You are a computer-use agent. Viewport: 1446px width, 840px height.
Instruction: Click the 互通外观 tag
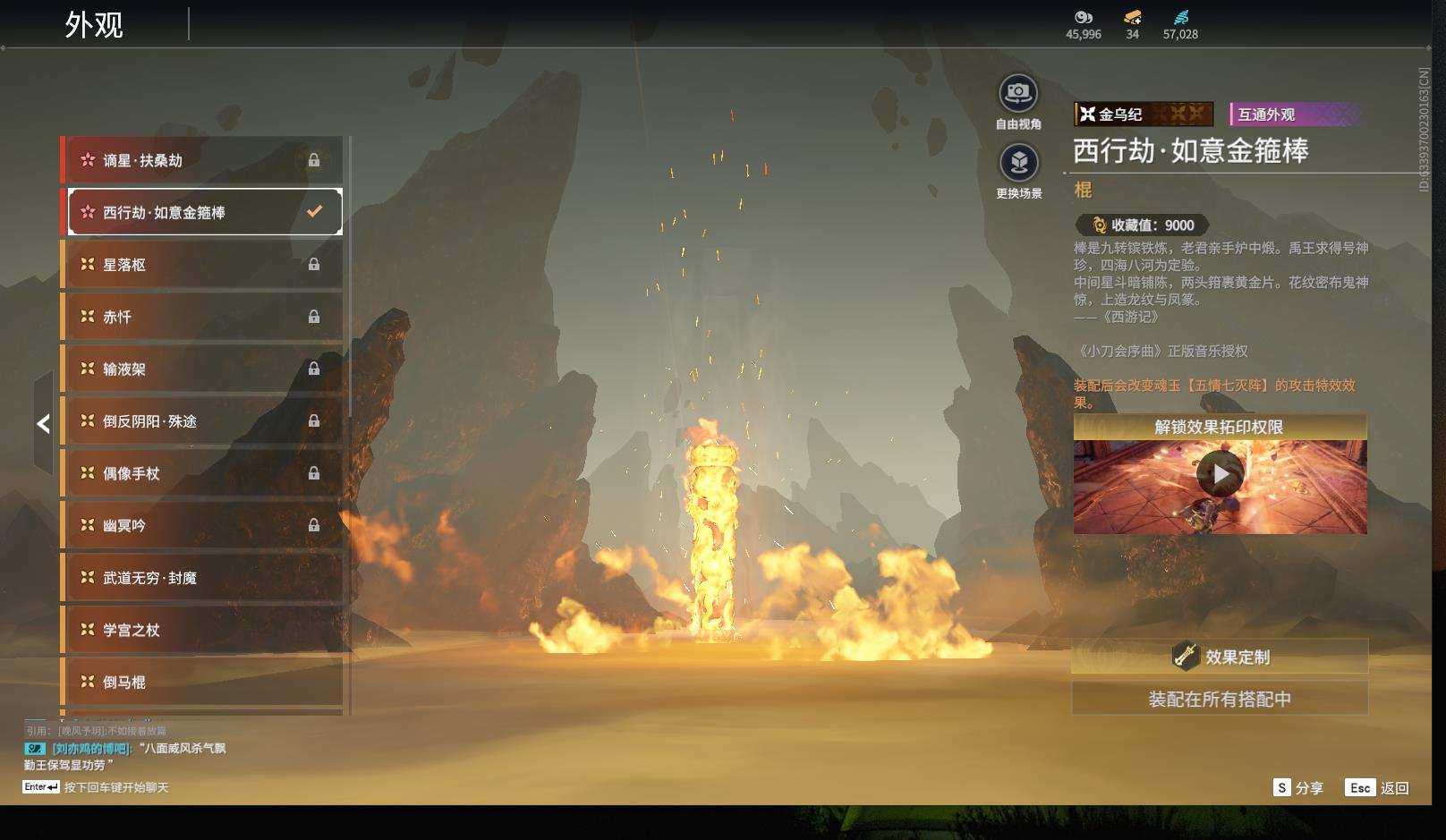tap(1297, 114)
